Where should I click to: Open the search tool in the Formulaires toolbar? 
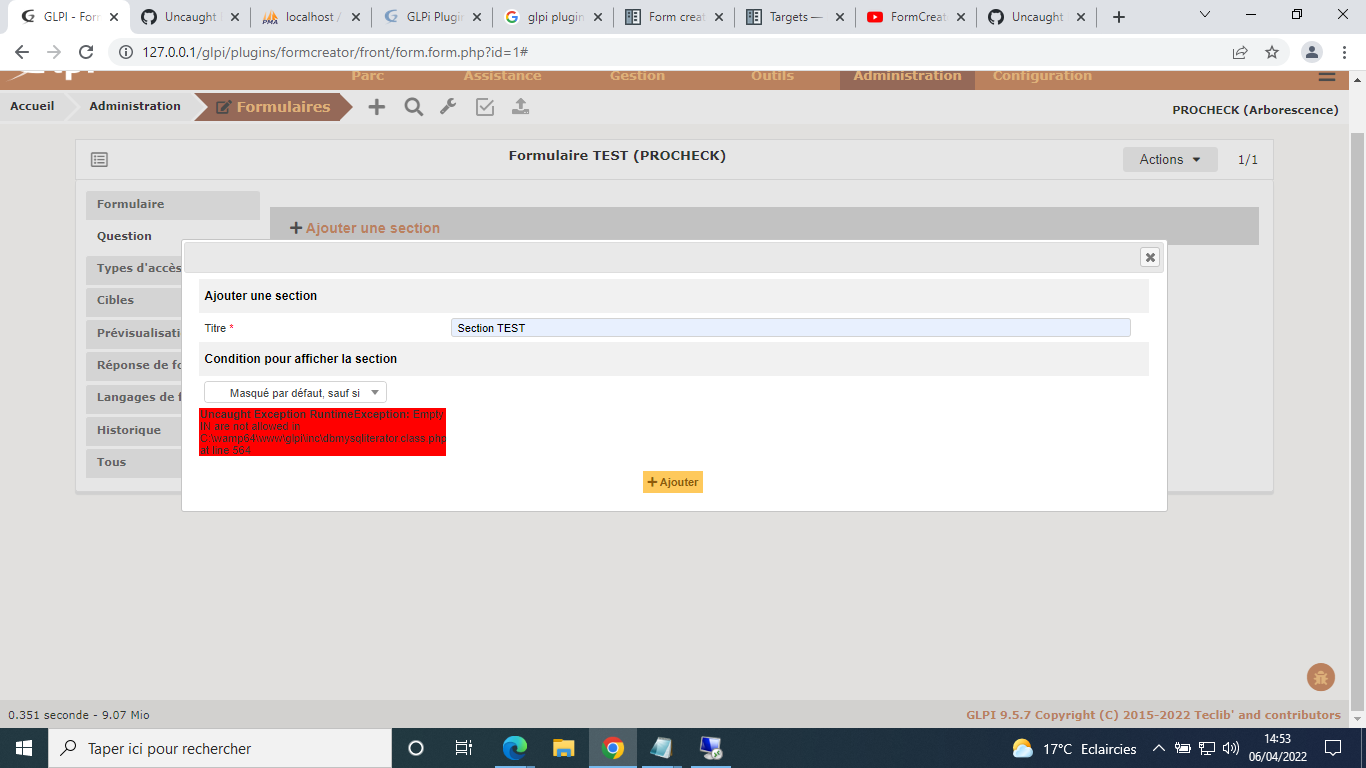coord(413,106)
